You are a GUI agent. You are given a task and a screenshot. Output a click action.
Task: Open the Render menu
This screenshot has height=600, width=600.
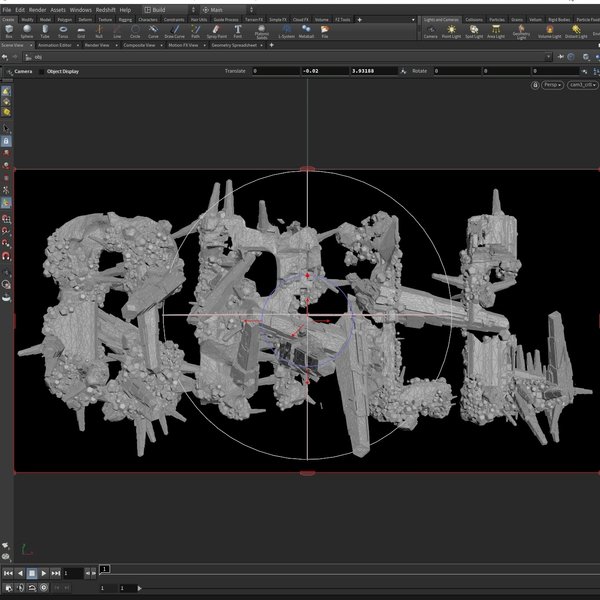point(38,10)
